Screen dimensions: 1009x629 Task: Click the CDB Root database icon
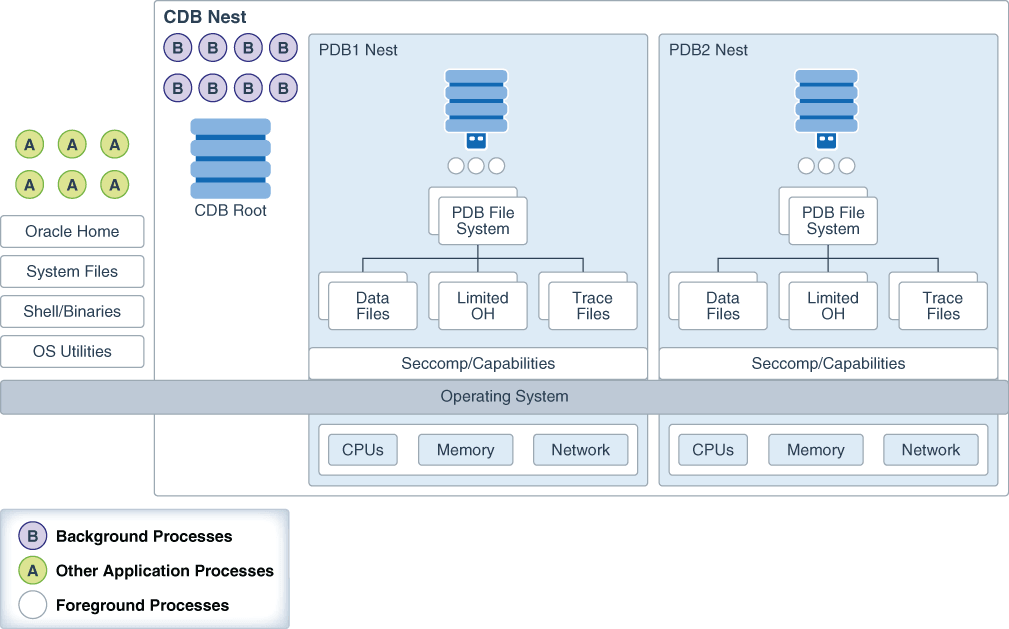230,158
